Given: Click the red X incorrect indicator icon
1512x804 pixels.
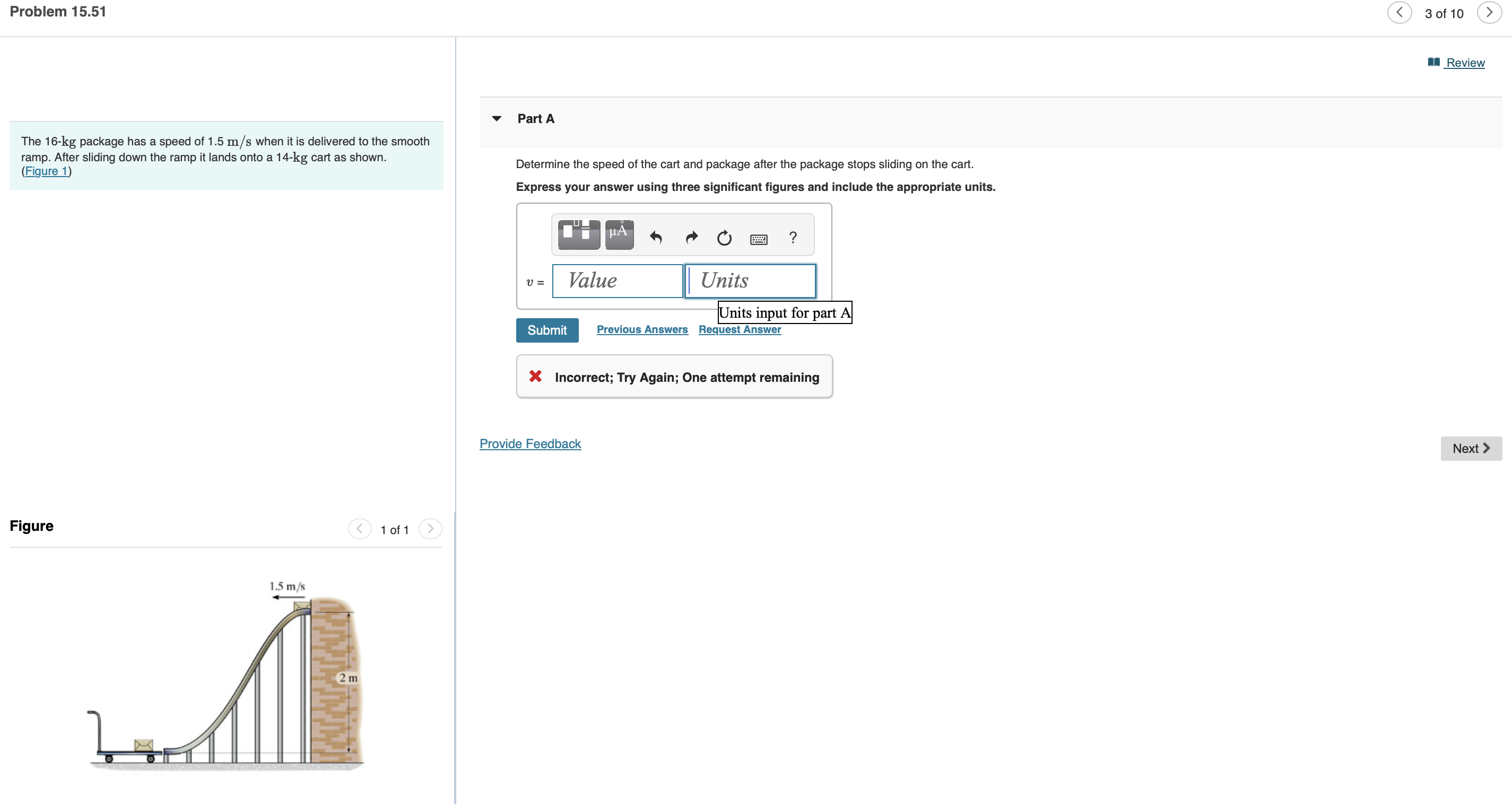Looking at the screenshot, I should (x=535, y=376).
